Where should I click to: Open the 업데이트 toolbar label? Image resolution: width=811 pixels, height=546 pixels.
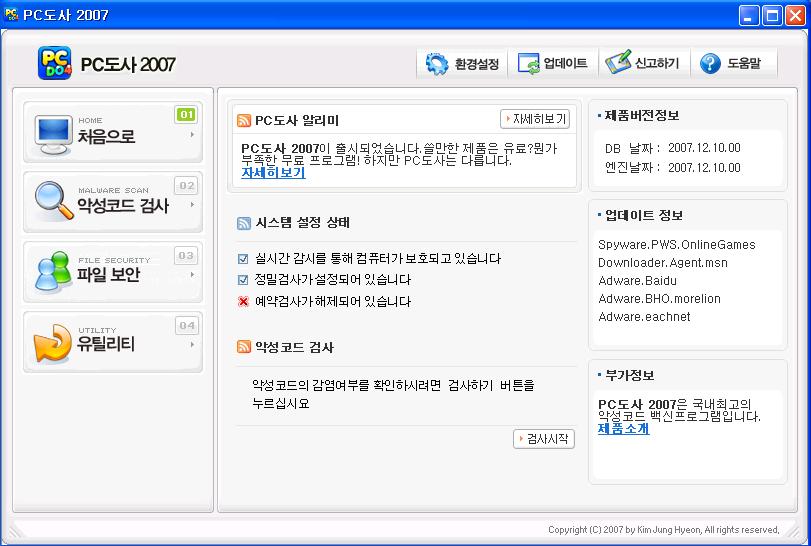pos(565,64)
